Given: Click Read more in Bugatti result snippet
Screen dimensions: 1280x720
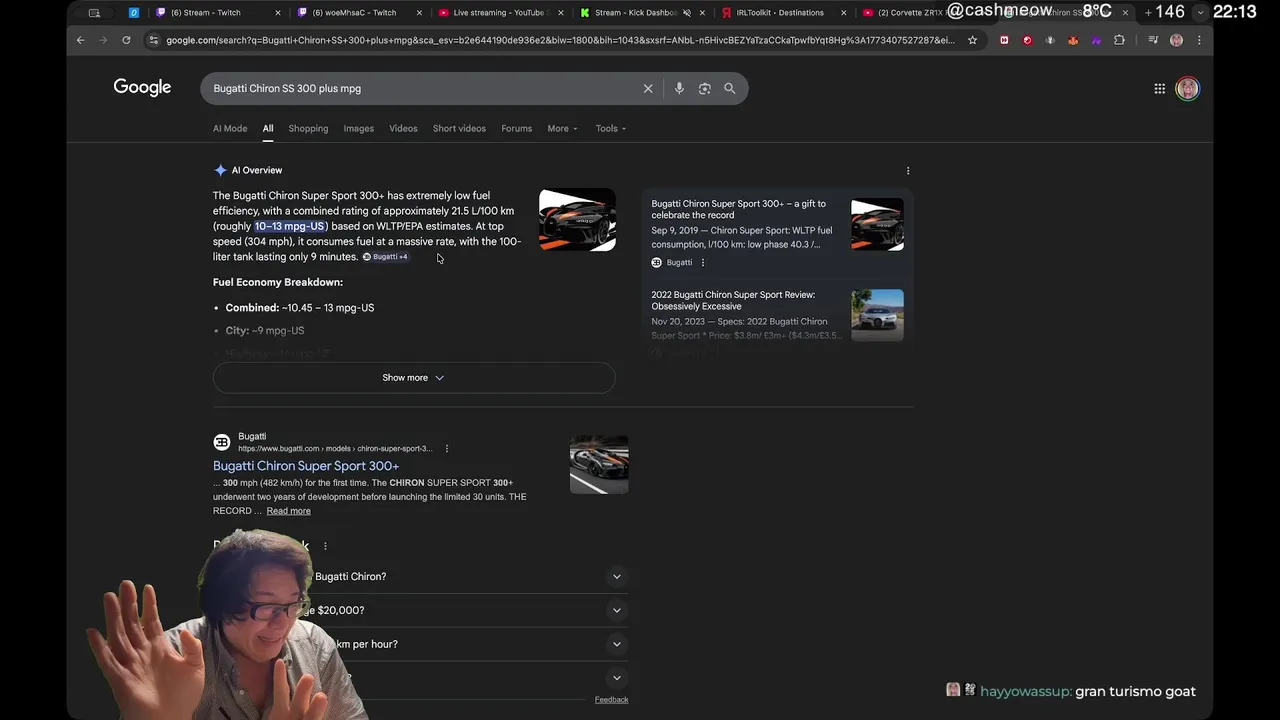Looking at the screenshot, I should point(288,511).
